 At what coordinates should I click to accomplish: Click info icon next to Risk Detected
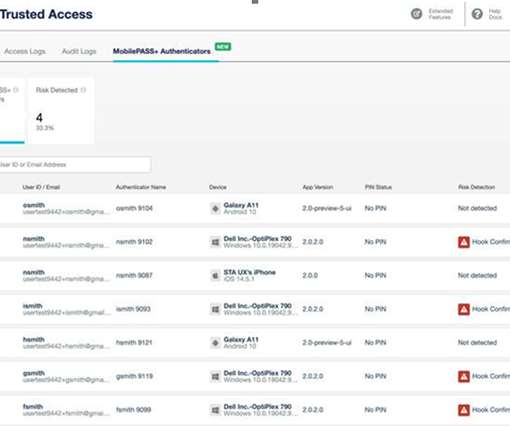pyautogui.click(x=83, y=90)
